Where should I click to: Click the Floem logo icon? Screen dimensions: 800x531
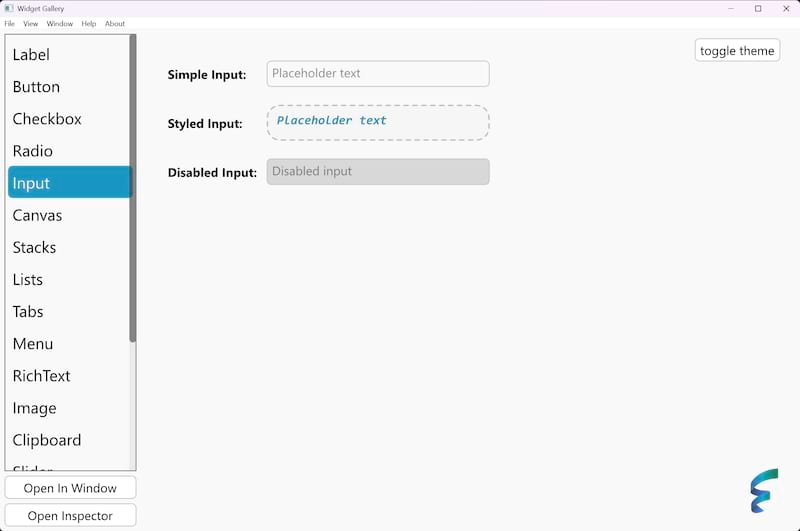tap(764, 490)
